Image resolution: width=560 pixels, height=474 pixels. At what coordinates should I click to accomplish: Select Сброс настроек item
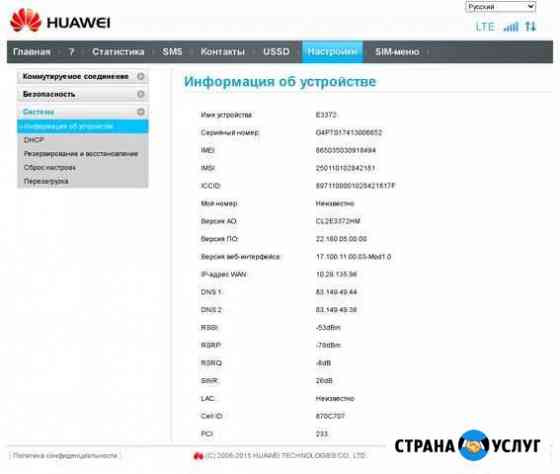[50, 168]
